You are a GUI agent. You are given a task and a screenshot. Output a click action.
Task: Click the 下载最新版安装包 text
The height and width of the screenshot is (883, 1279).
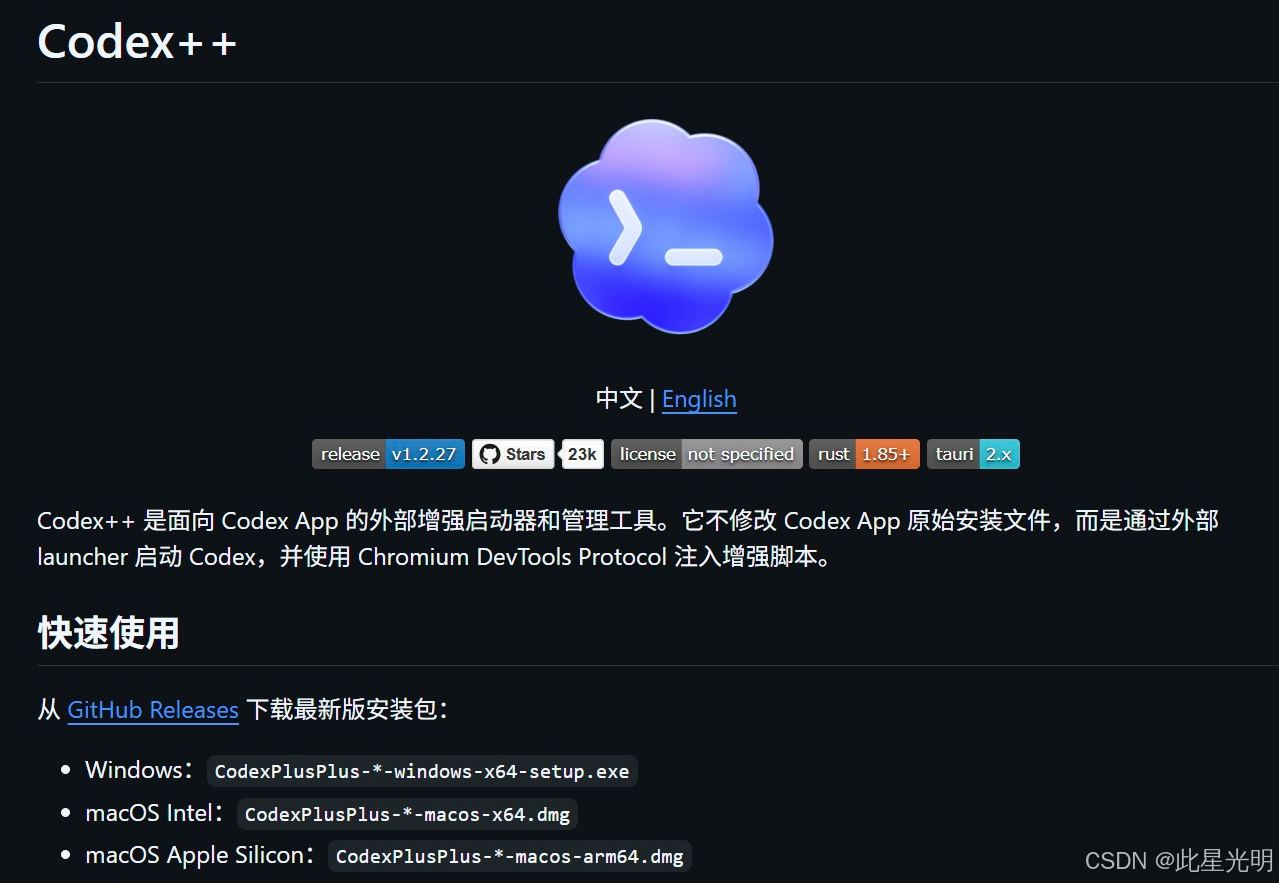(x=342, y=710)
